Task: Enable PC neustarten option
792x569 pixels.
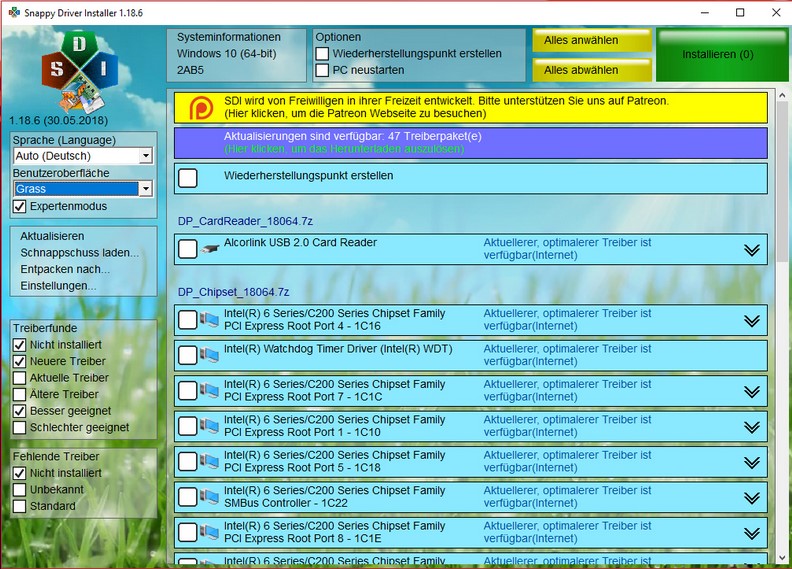Action: pyautogui.click(x=322, y=70)
